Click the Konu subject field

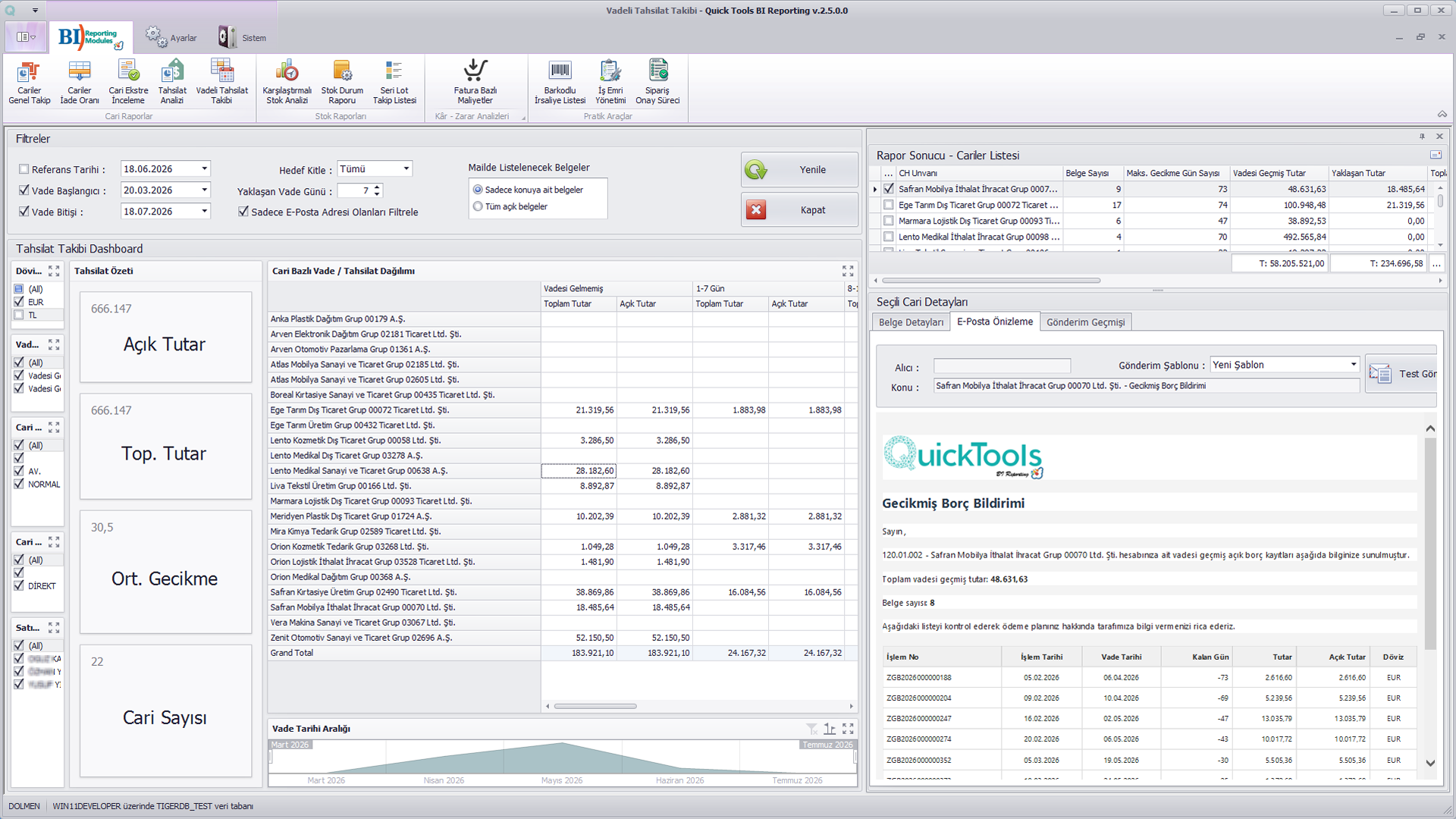[x=1146, y=386]
